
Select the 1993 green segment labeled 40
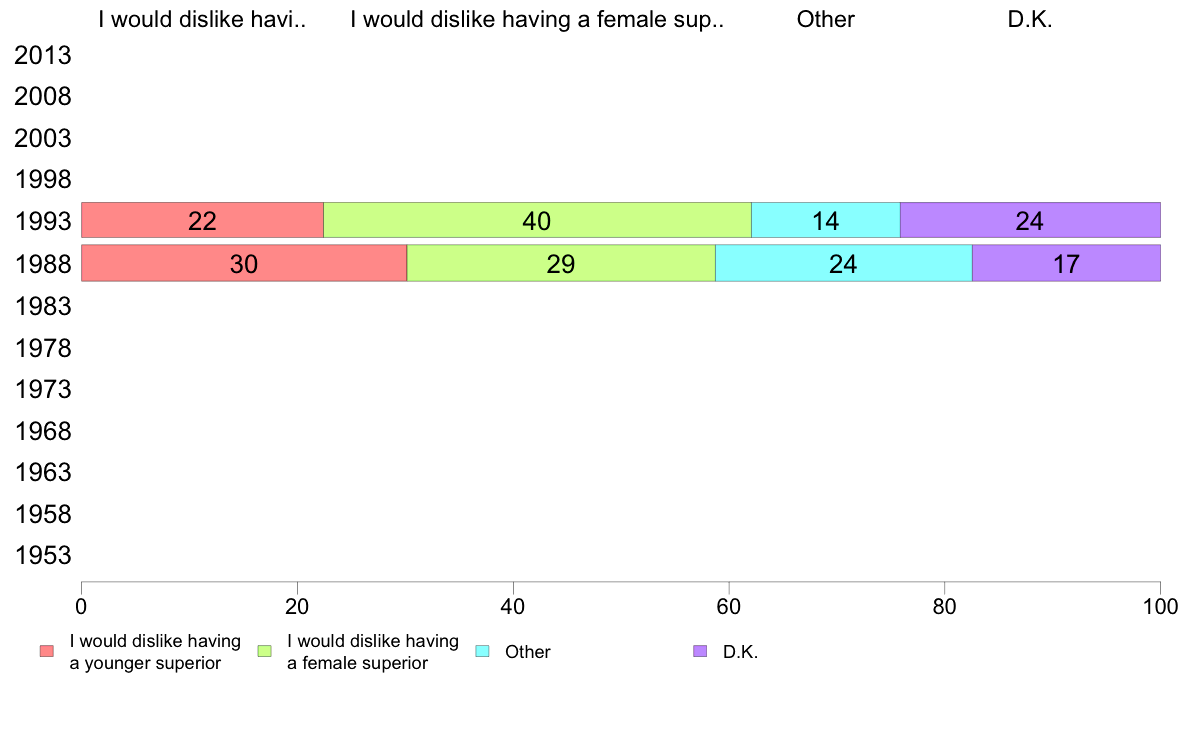(x=537, y=221)
